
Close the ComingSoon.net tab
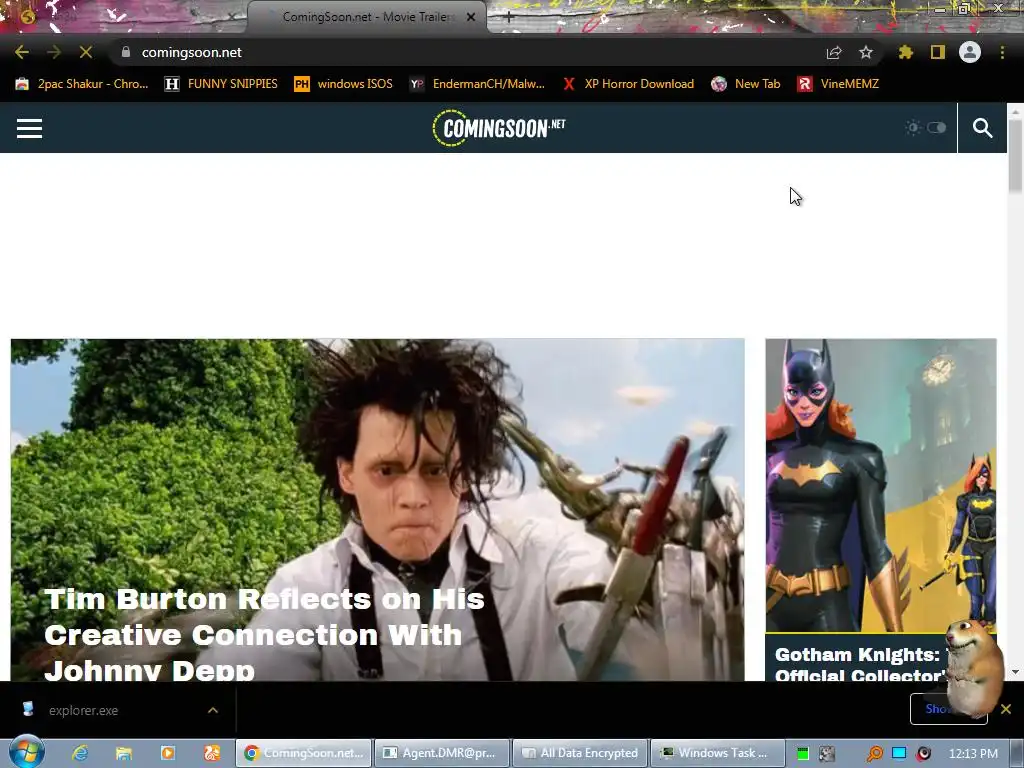471,17
